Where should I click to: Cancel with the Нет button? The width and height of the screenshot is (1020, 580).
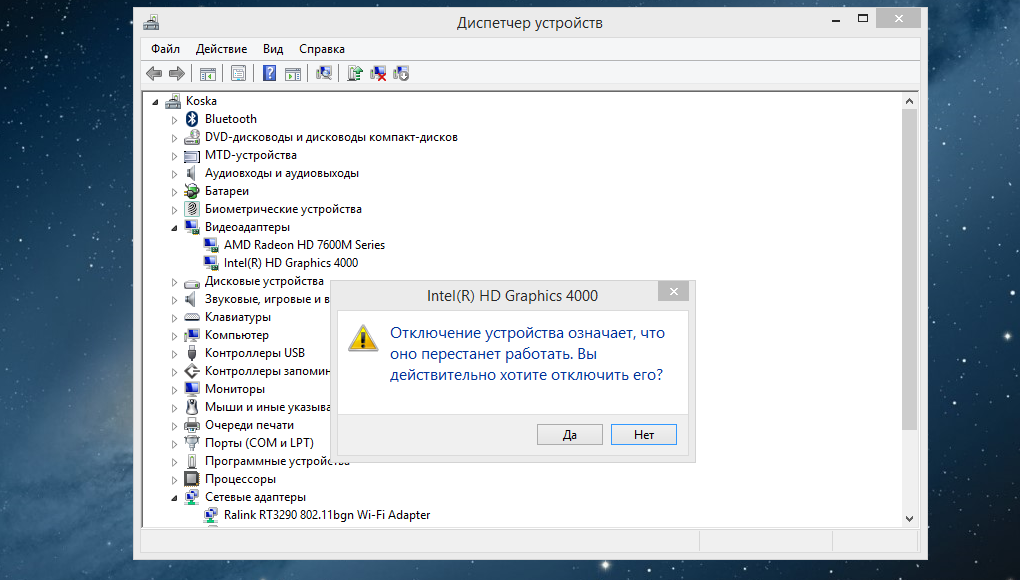tap(643, 434)
